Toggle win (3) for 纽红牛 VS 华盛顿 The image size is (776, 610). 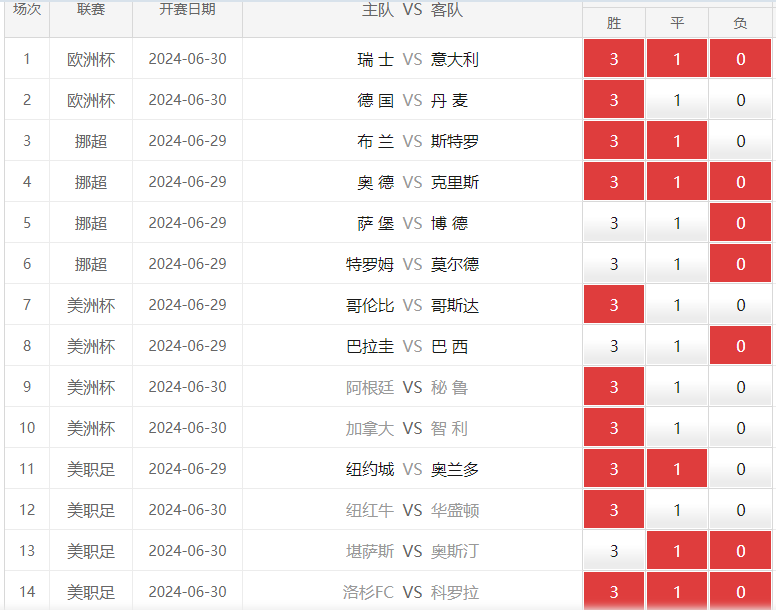(x=614, y=510)
